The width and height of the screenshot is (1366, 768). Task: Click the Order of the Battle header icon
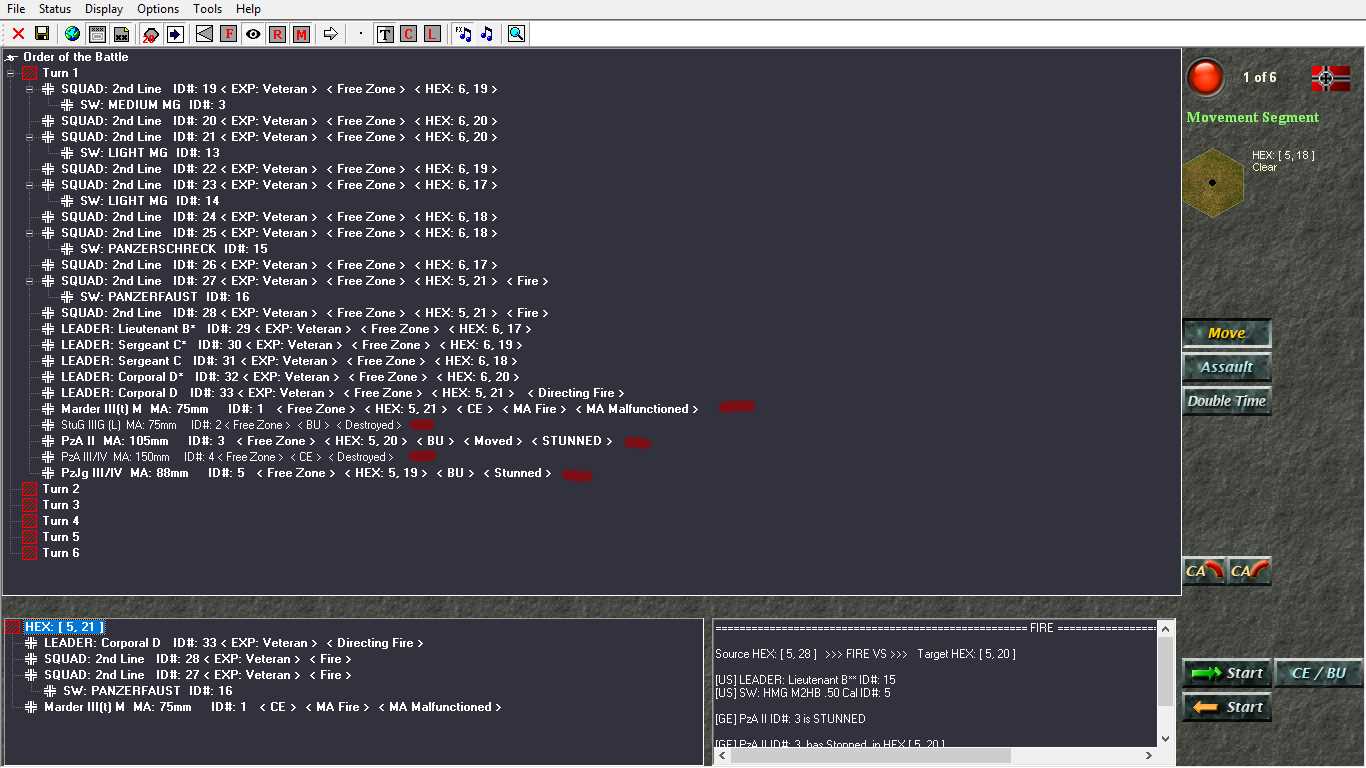[x=12, y=57]
